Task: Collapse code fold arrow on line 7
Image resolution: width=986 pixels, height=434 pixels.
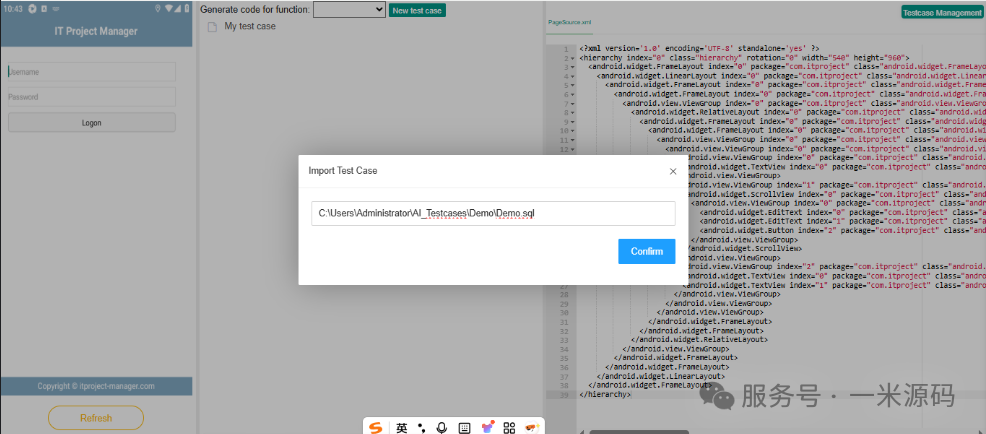Action: click(573, 103)
